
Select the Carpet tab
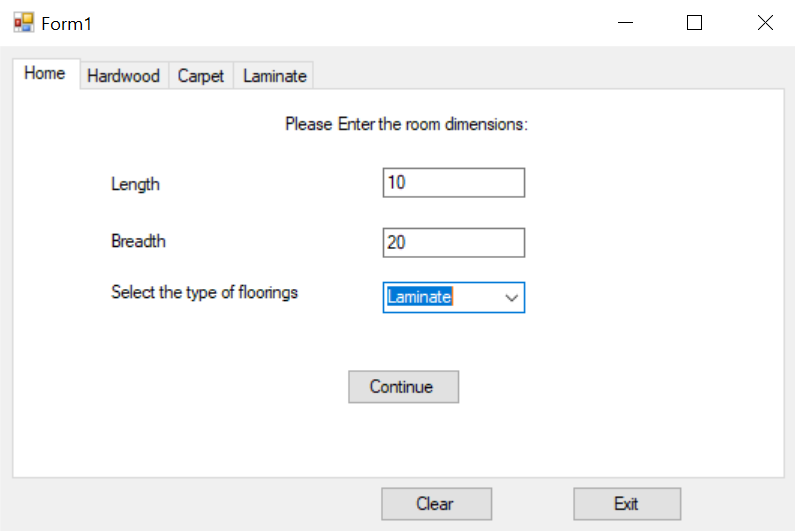point(201,76)
